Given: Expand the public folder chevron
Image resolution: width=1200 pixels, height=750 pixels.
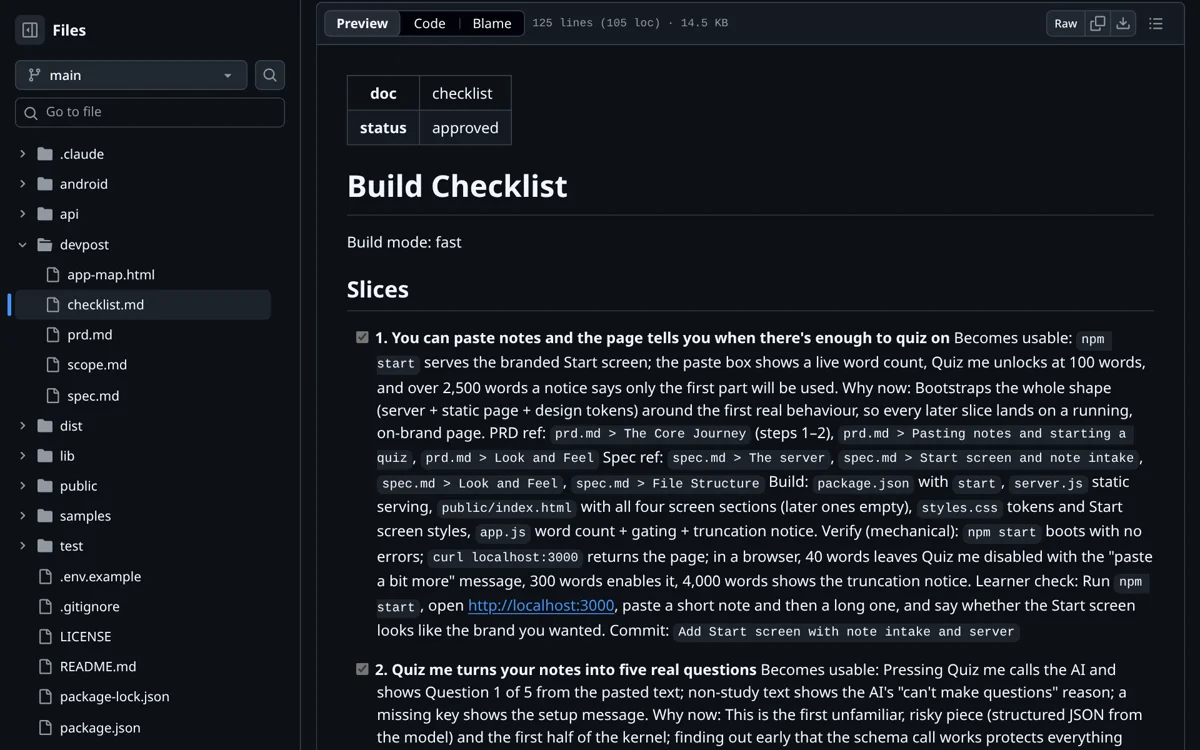Looking at the screenshot, I should (x=23, y=486).
